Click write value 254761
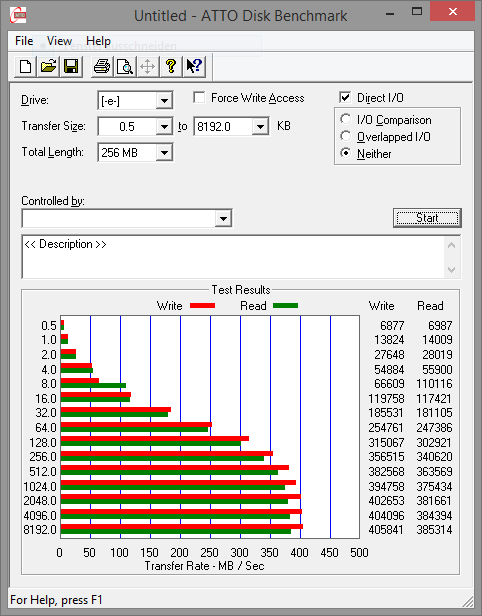This screenshot has height=616, width=482. coord(386,427)
